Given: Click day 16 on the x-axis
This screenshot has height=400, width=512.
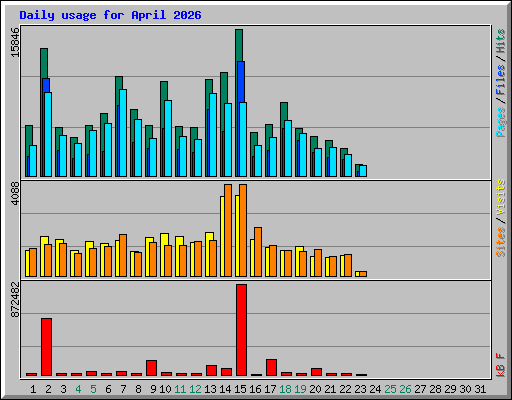Looking at the screenshot, I should coord(255,389).
